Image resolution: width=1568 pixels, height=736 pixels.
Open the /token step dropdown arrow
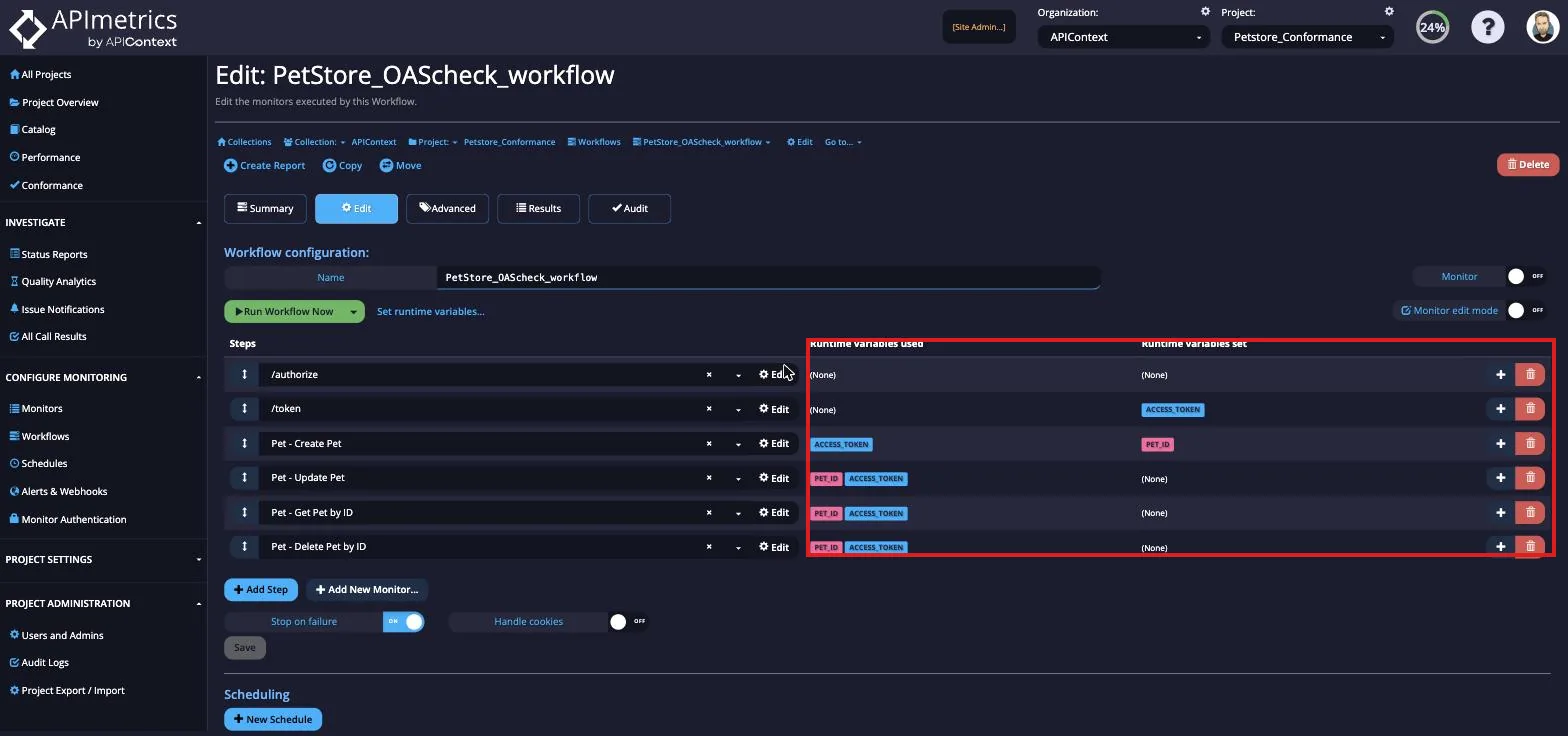coord(738,409)
